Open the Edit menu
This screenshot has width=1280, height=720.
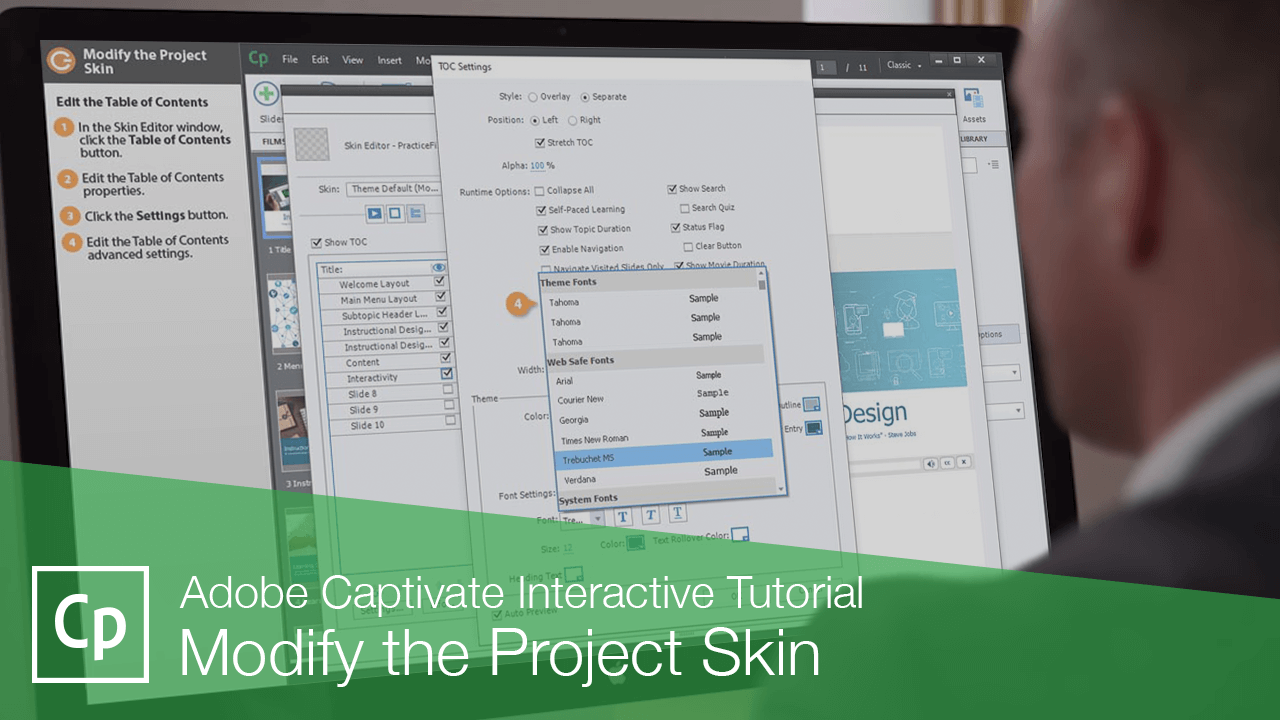click(x=320, y=59)
